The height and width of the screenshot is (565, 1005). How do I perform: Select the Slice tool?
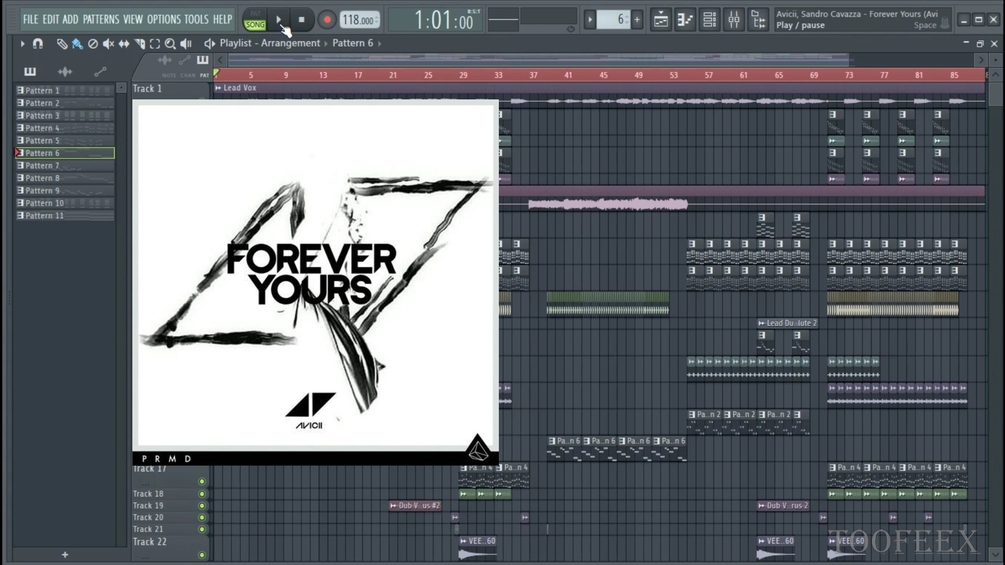pos(140,44)
